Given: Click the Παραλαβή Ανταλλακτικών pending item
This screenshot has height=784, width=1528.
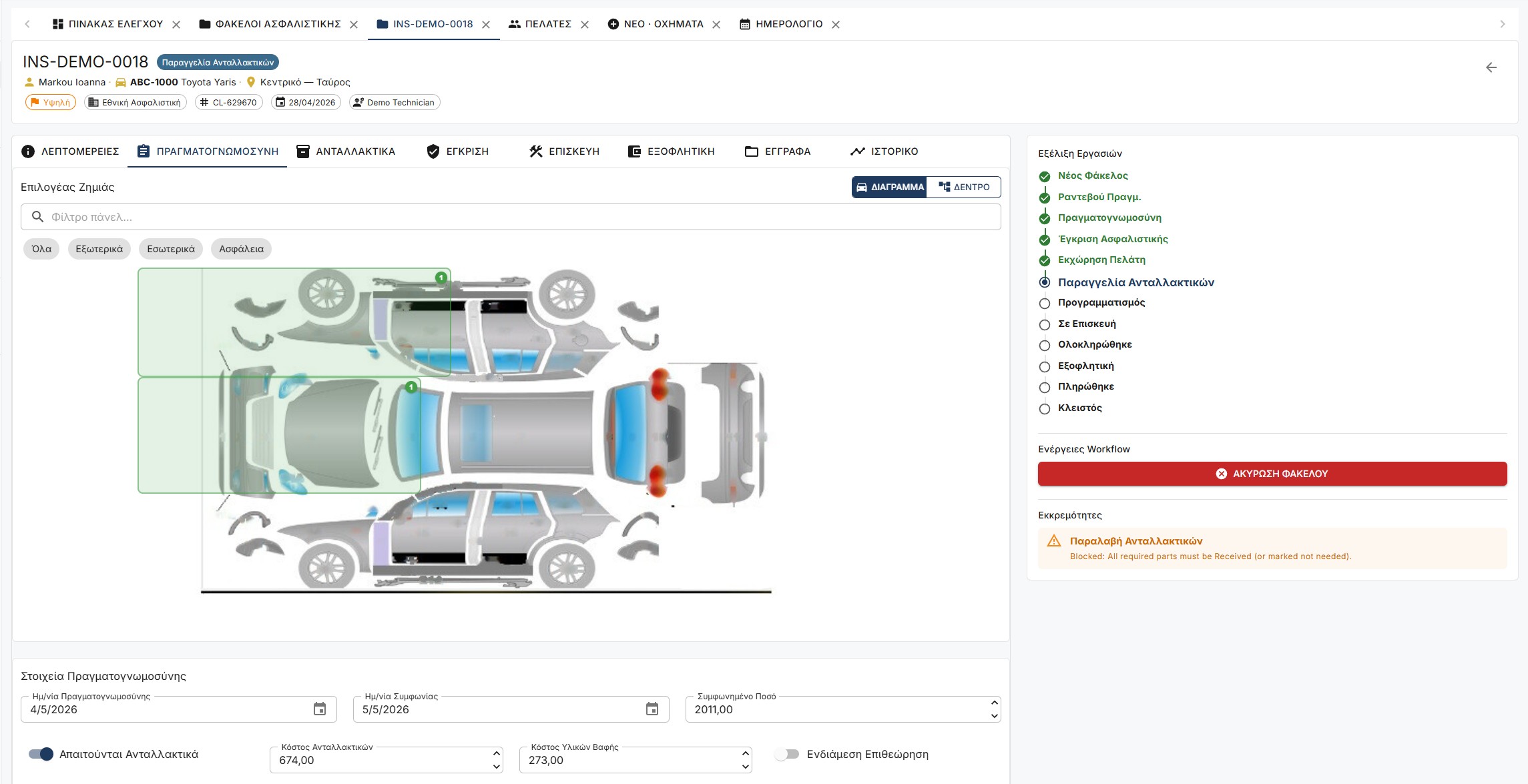Looking at the screenshot, I should [1272, 548].
